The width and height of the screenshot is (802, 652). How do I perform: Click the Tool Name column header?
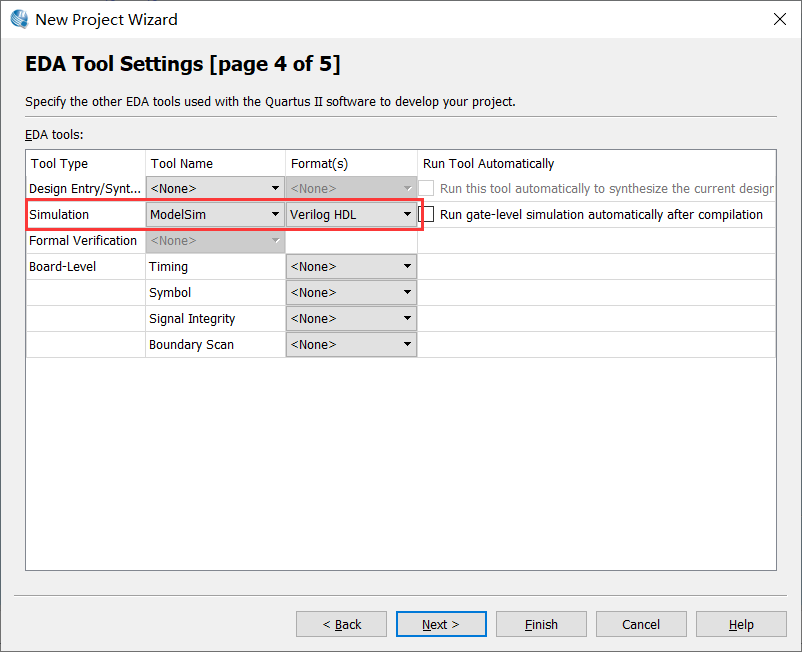coord(215,163)
